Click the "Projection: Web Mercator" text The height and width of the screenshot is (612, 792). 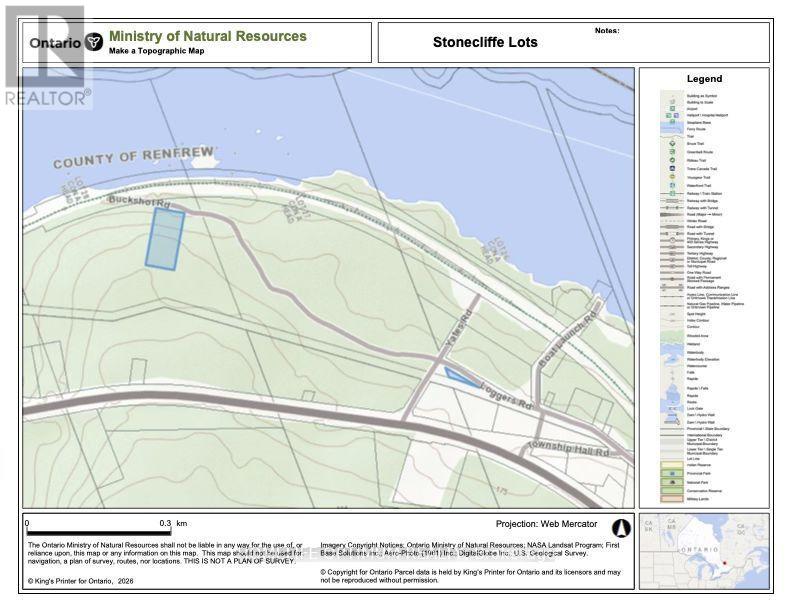click(x=546, y=524)
